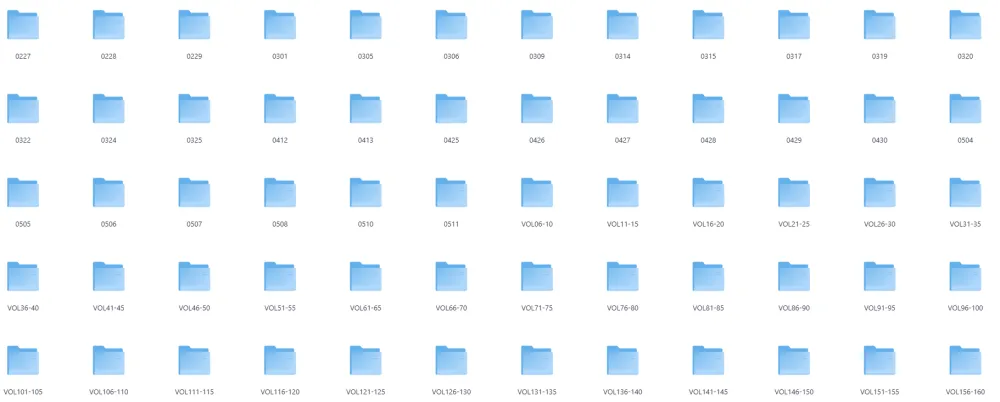Click the 0511 folder icon
The width and height of the screenshot is (1000, 402).
click(x=451, y=193)
